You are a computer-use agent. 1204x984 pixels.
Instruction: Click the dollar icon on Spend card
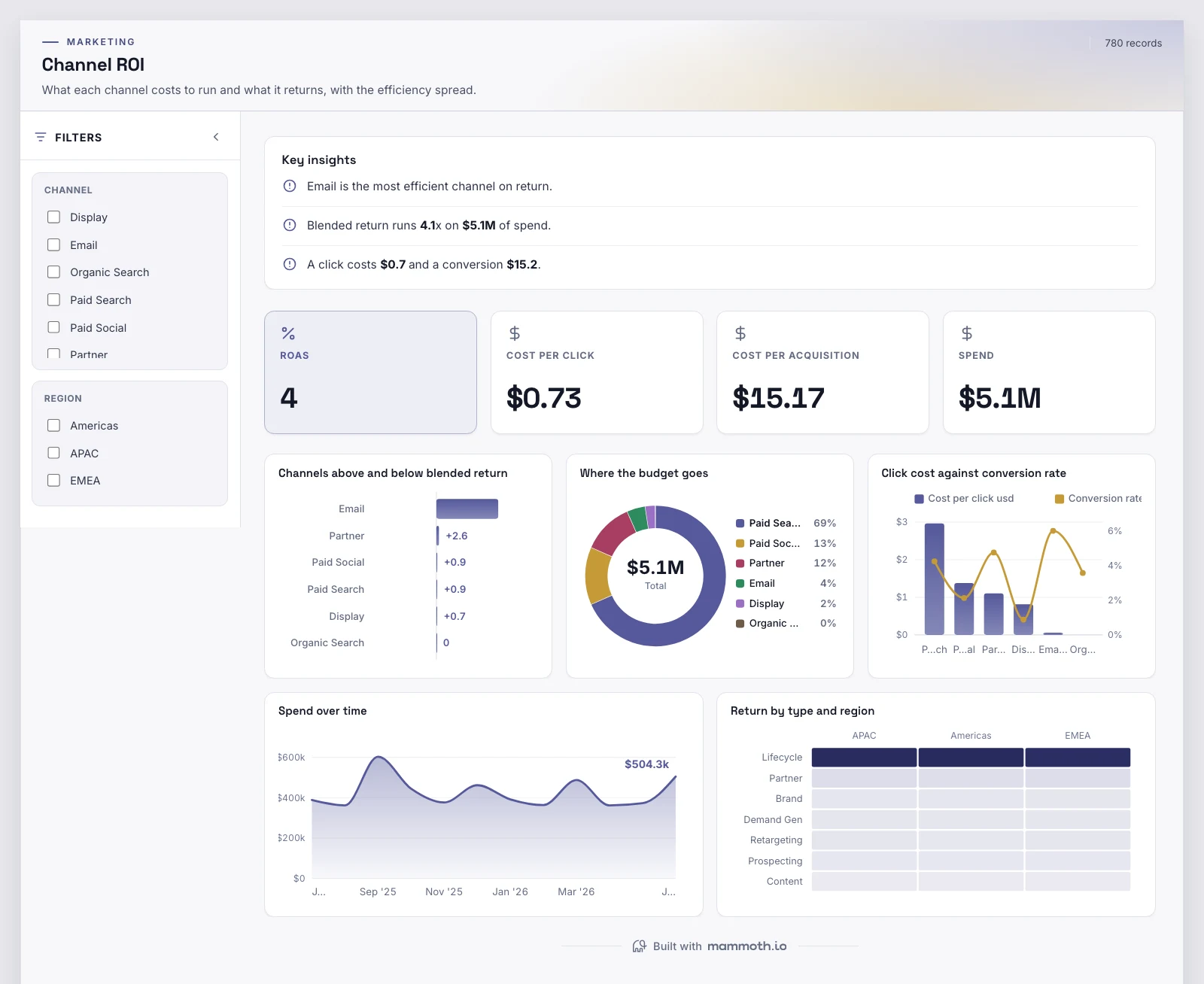(x=967, y=333)
